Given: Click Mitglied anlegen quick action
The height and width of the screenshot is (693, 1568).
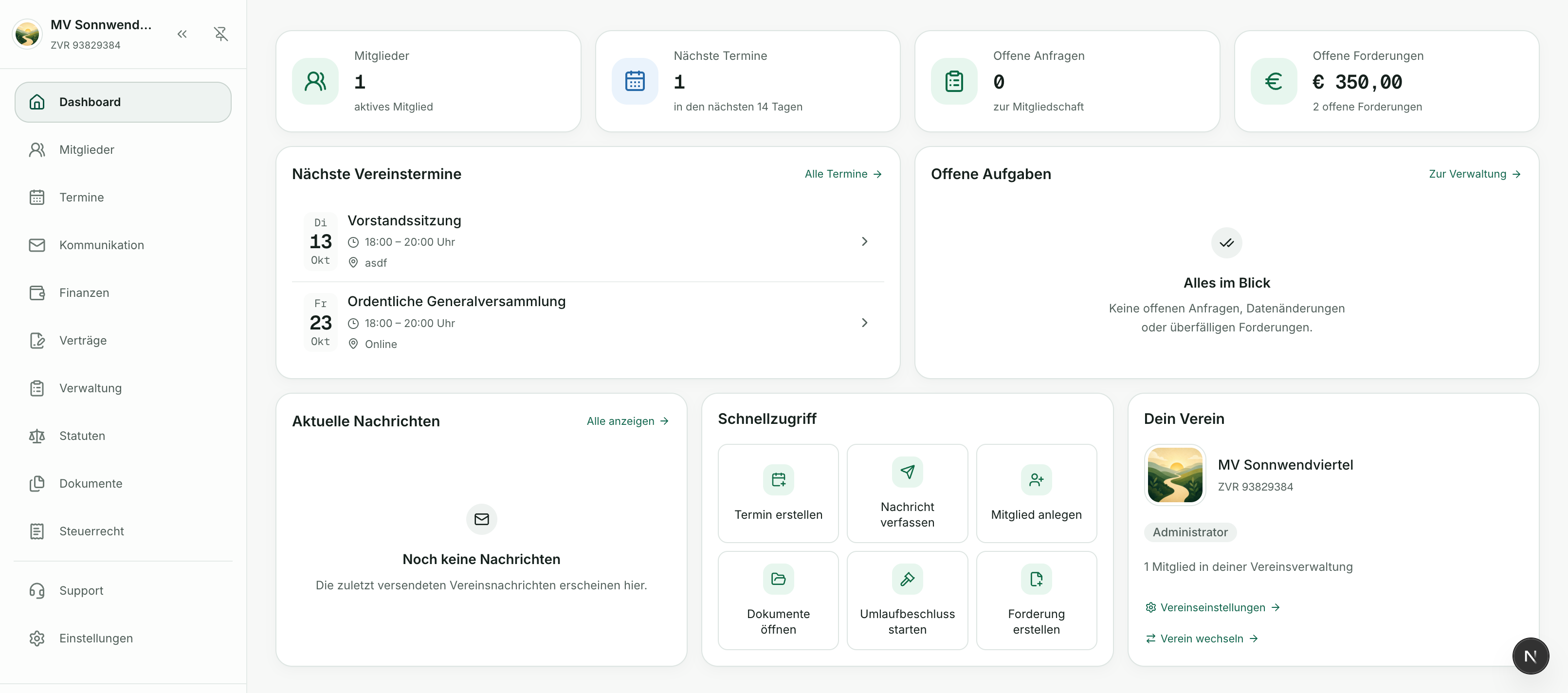Looking at the screenshot, I should click(x=1036, y=493).
